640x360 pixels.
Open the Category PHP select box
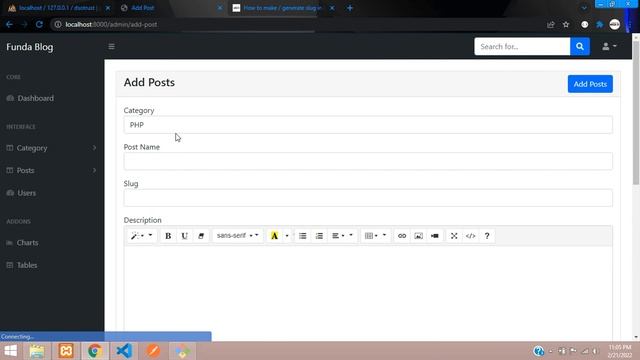pos(368,125)
